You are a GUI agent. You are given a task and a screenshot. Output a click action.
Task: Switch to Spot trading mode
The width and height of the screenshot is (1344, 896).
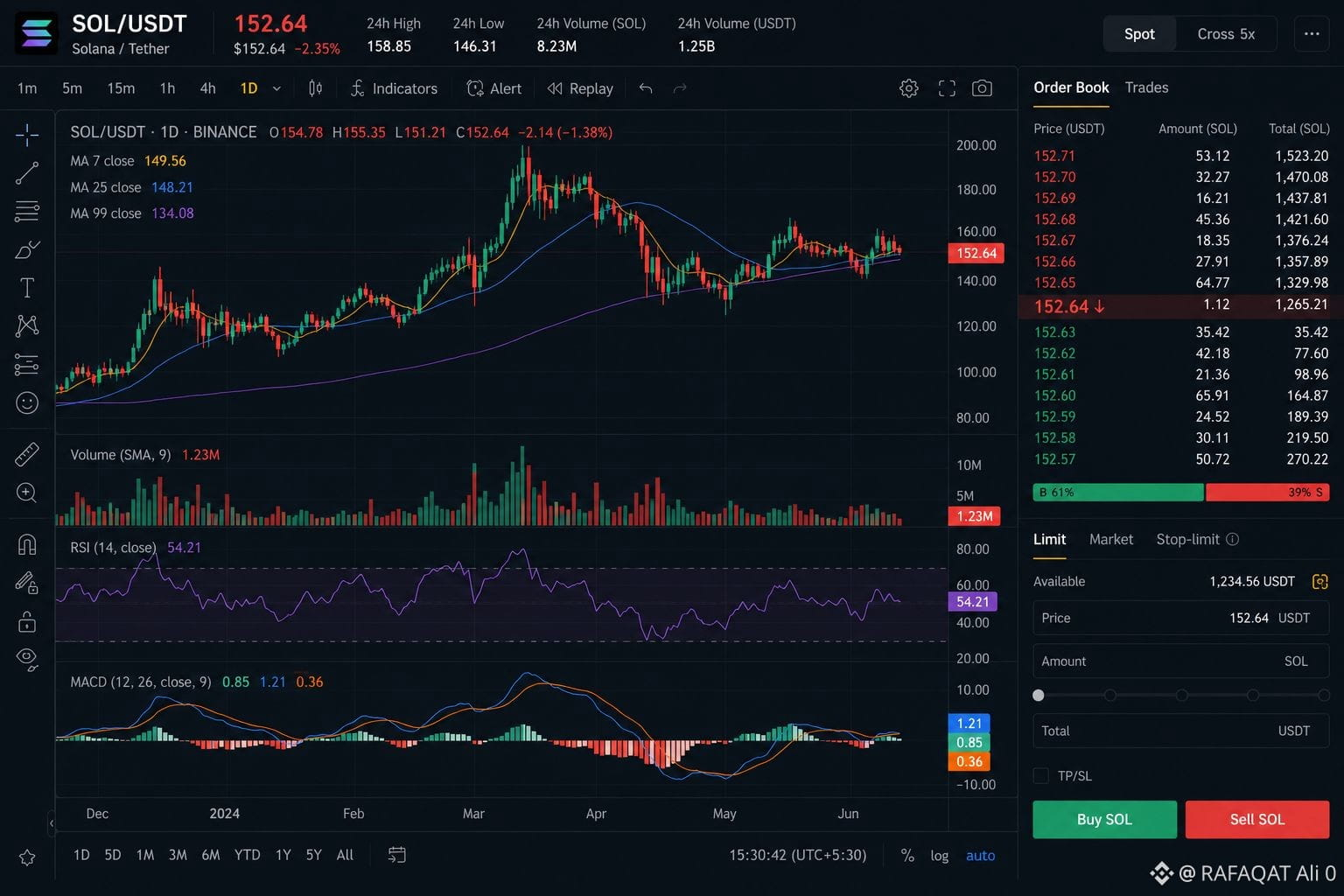pyautogui.click(x=1139, y=34)
